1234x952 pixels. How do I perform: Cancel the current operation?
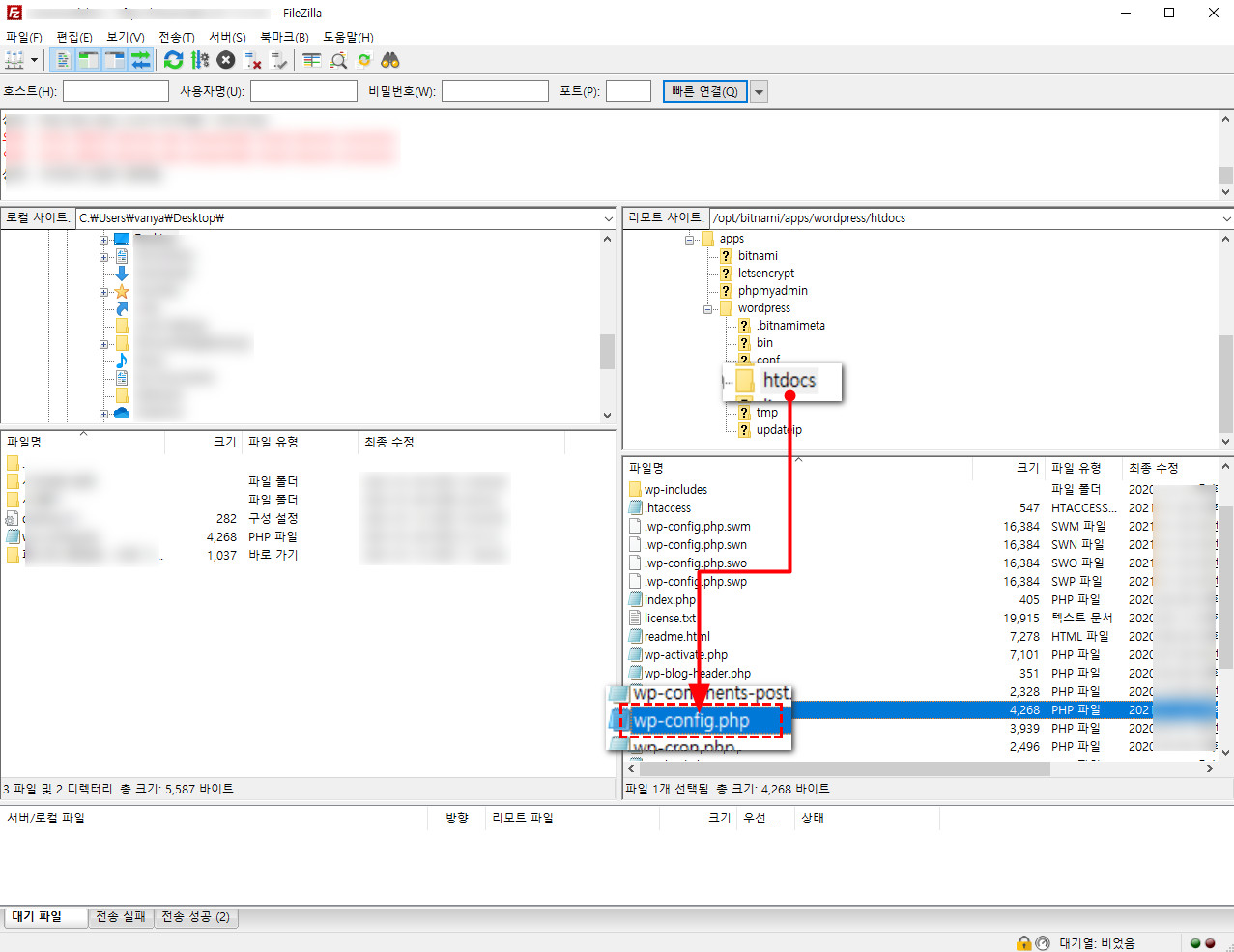pos(225,60)
